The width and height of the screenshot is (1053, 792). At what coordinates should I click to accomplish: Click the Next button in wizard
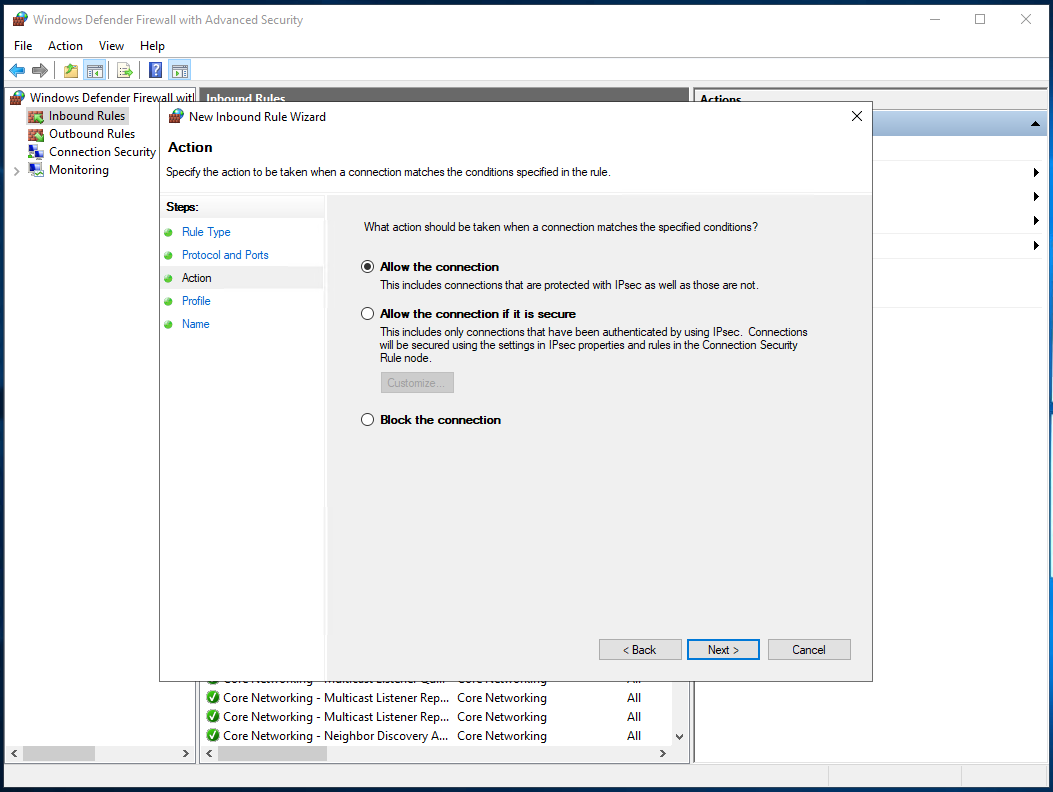[723, 650]
